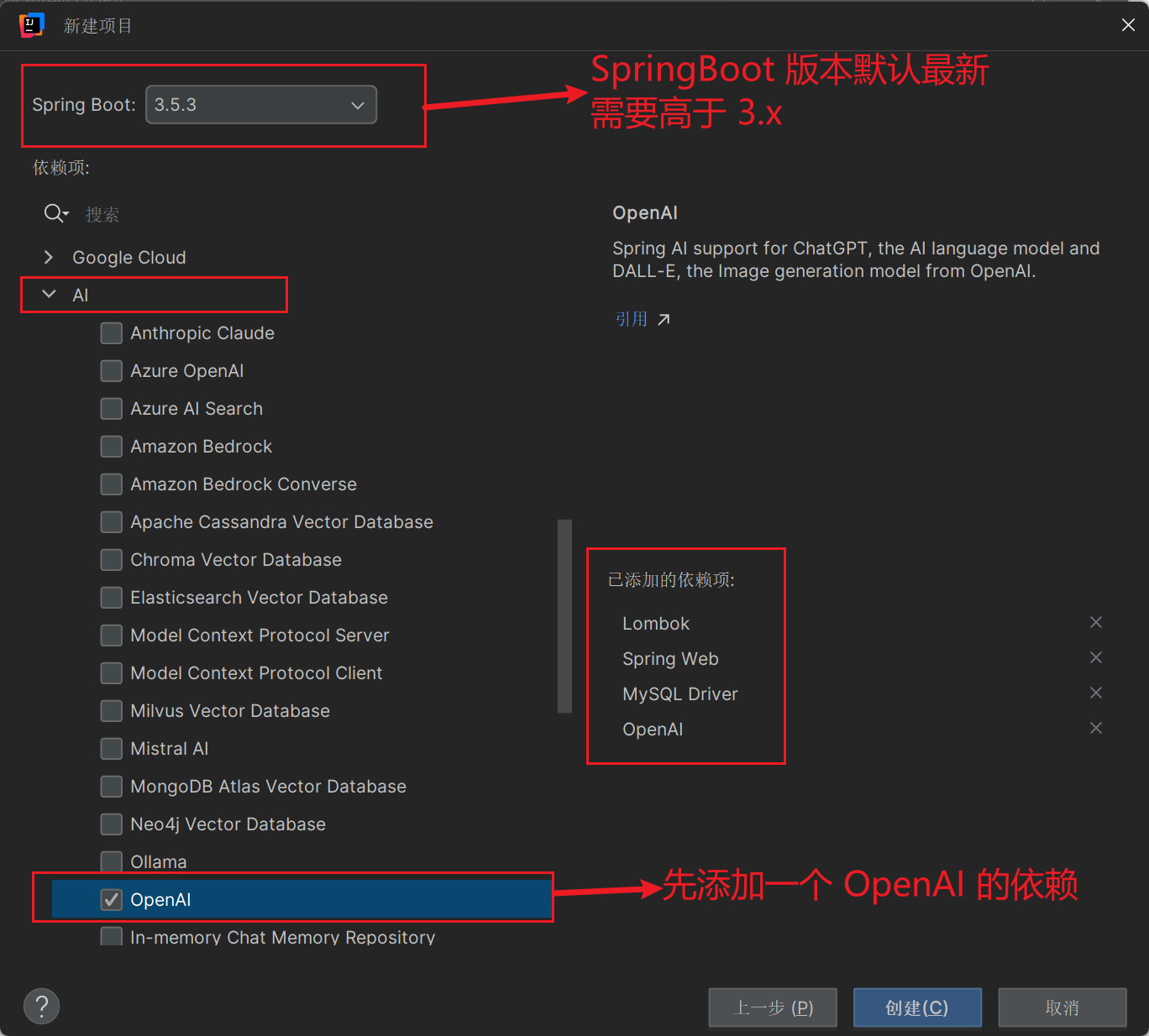Click the 创建(C) button
This screenshot has height=1036, width=1149.
[917, 1007]
